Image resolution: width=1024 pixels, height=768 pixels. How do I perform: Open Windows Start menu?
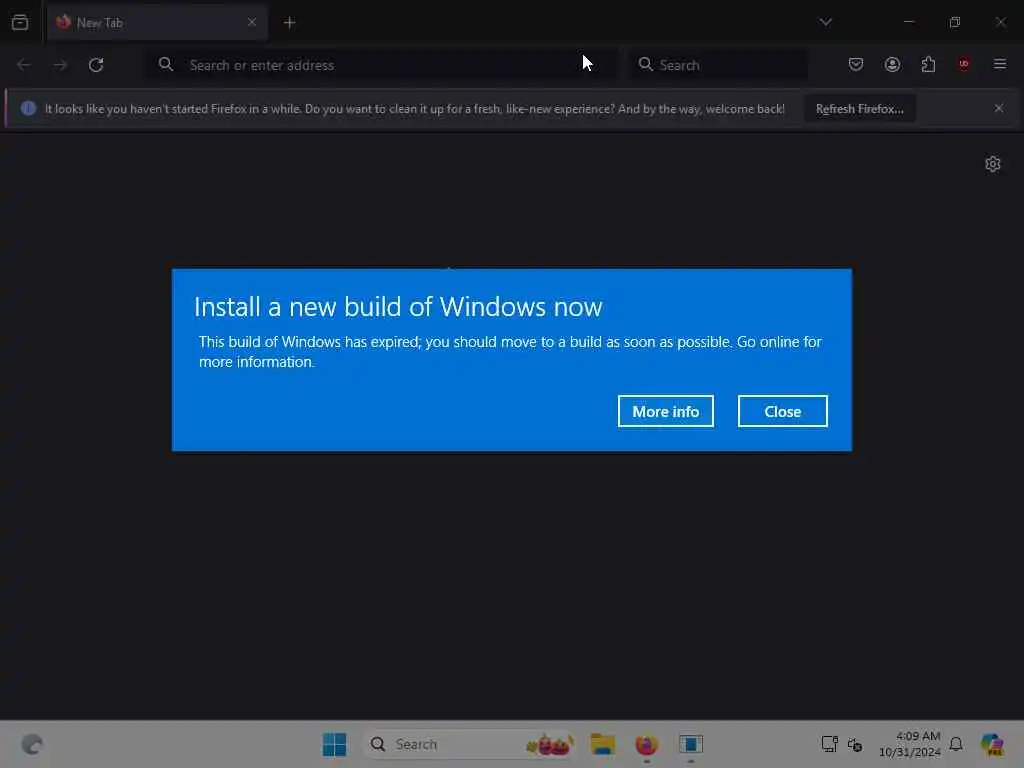(x=334, y=744)
